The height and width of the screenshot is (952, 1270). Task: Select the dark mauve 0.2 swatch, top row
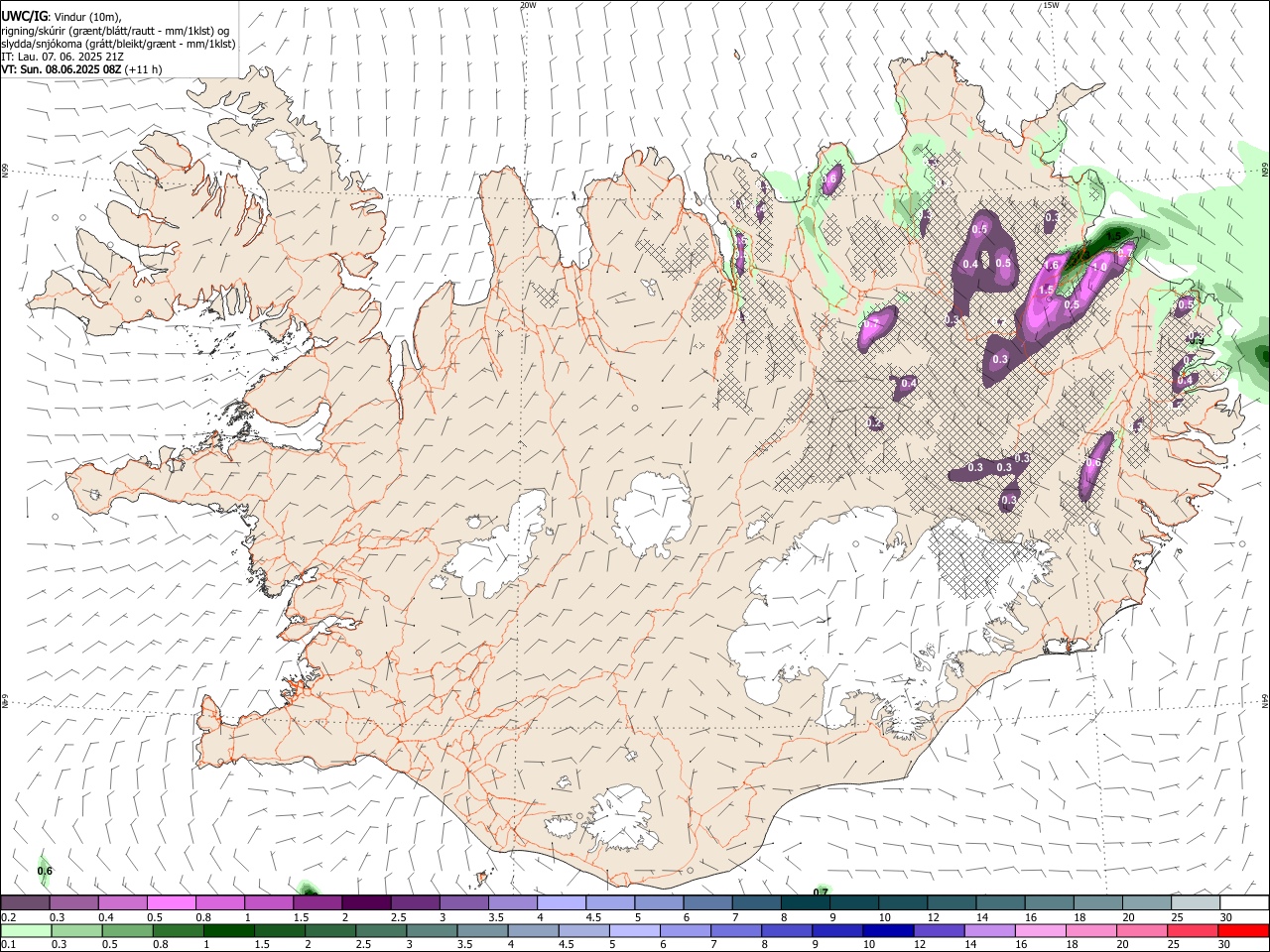[x=25, y=903]
